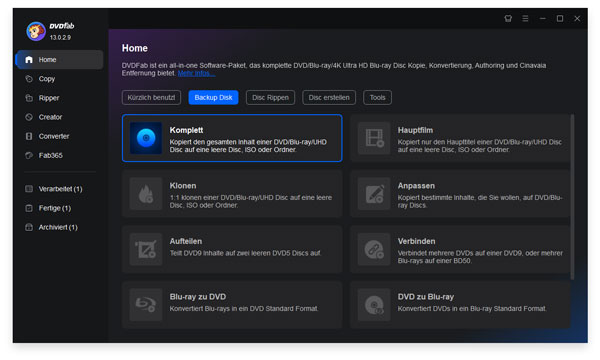Screen dimensions: 600x360
Task: Click the blue disc icon for Komplett
Action: (x=146, y=138)
